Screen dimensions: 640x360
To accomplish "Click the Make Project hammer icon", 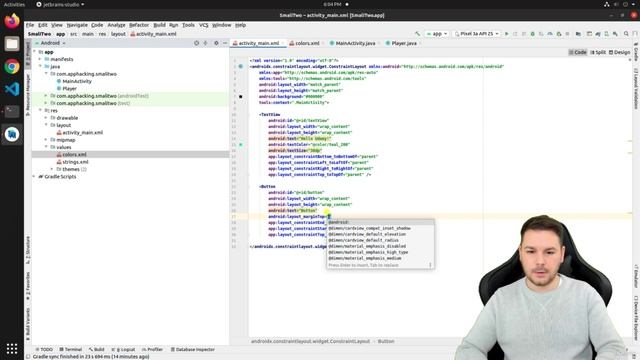I will (417, 34).
